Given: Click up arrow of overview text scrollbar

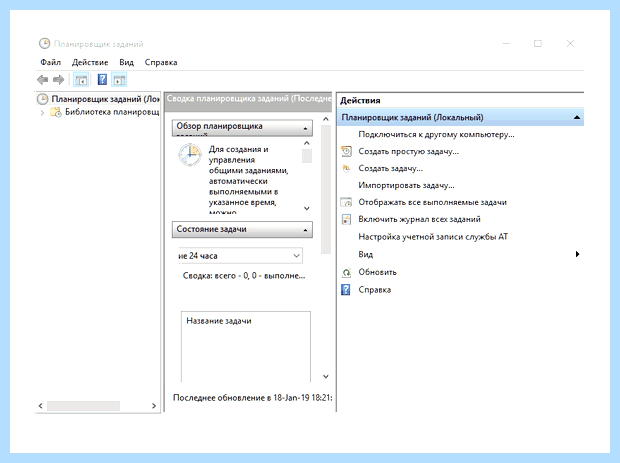Looking at the screenshot, I should (x=306, y=143).
